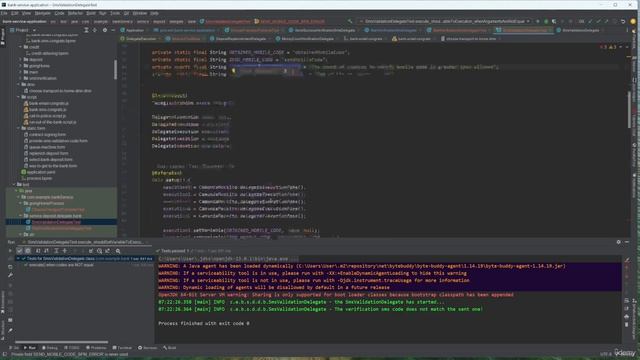Viewport: 640px width, 360px height.
Task: Toggle Git tool window at bottom
Action: (x=14, y=348)
